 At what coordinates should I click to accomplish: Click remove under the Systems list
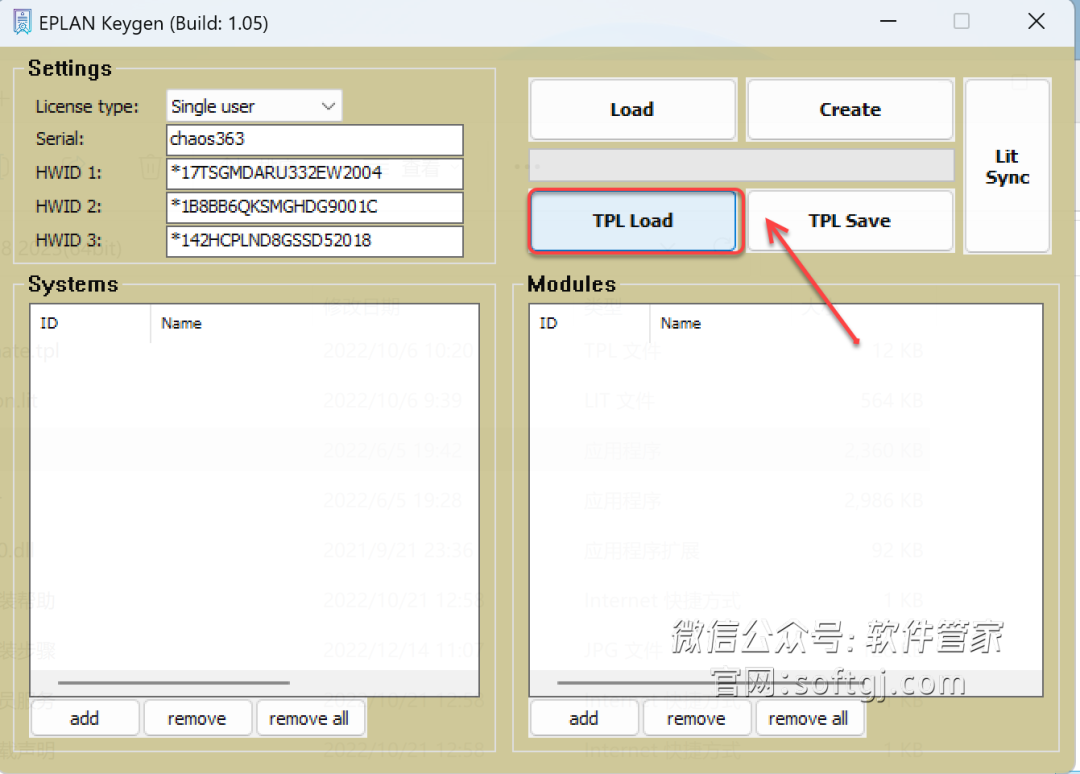(197, 718)
